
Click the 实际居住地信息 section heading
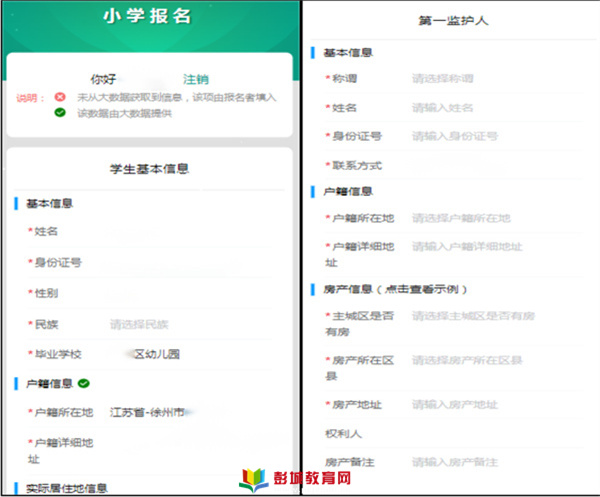tap(67, 488)
